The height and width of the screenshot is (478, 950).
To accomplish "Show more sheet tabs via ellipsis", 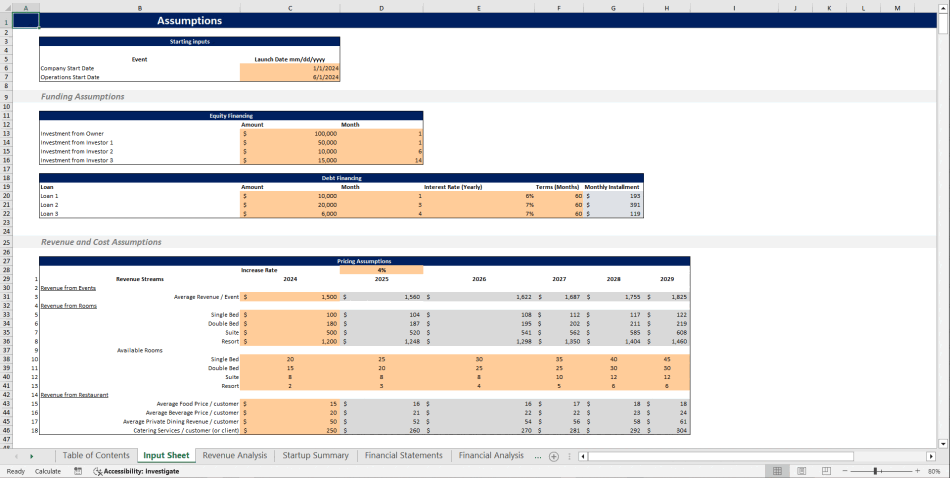I will (538, 456).
